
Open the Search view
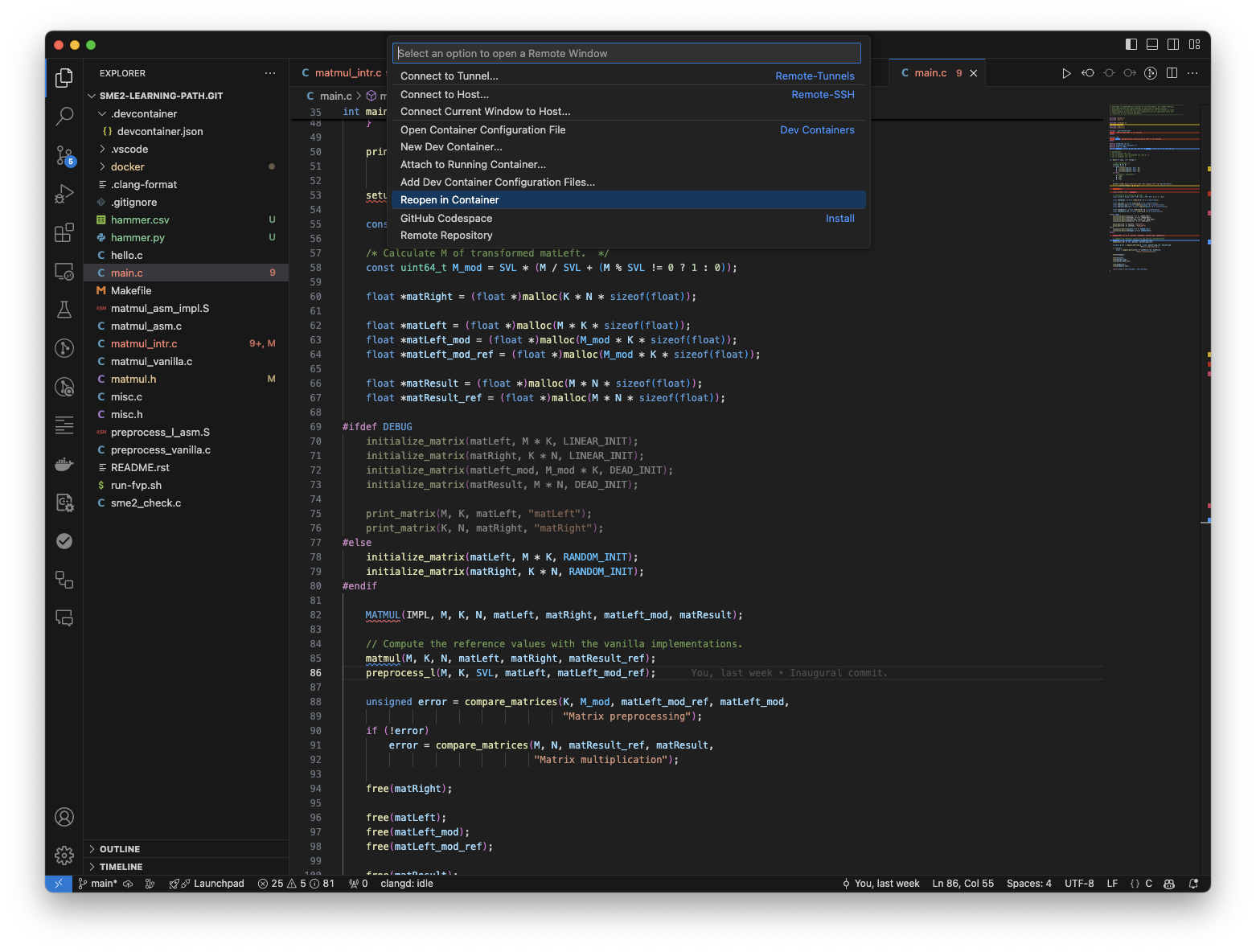pos(64,117)
